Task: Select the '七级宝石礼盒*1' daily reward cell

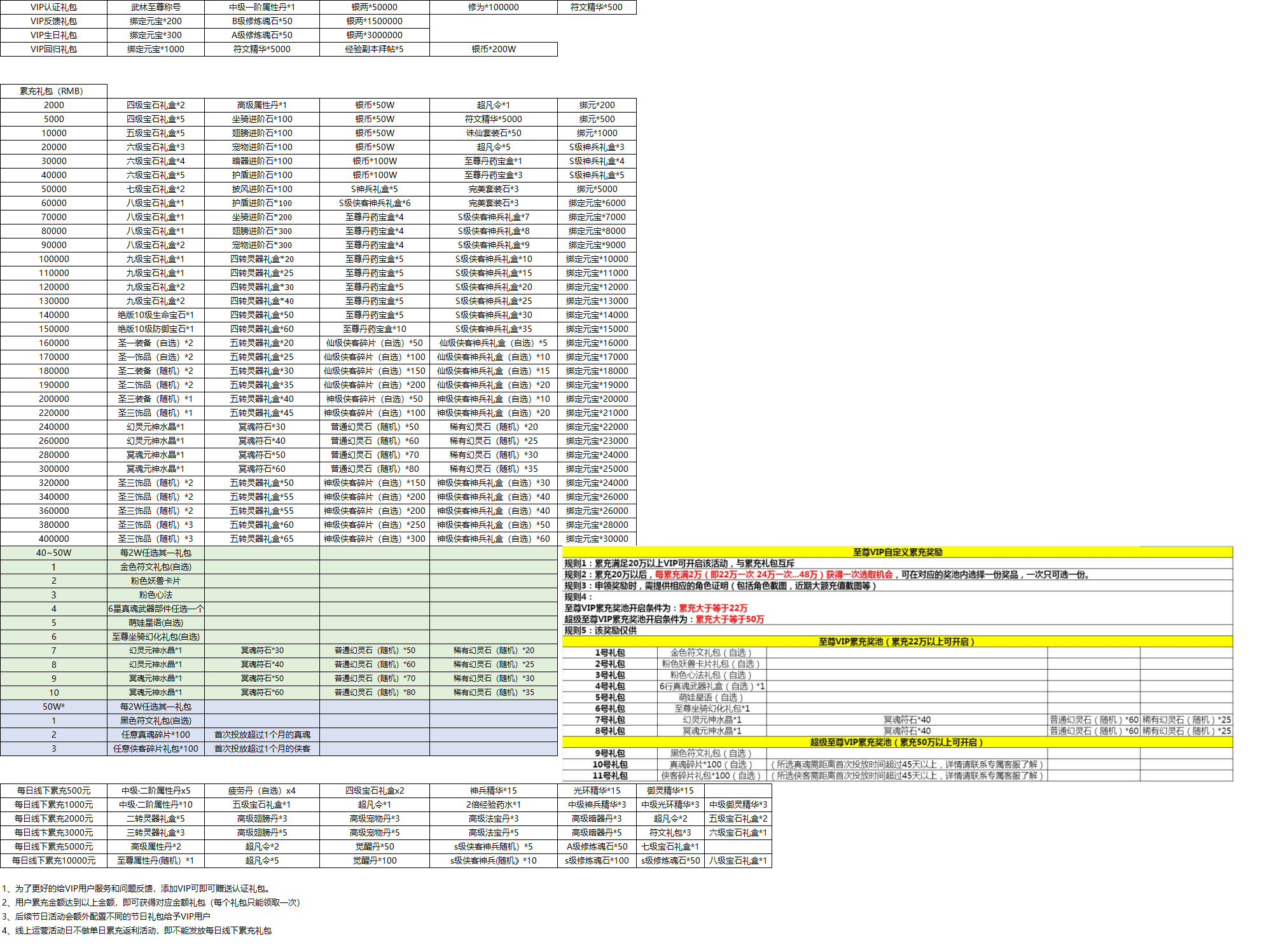Action: click(670, 846)
